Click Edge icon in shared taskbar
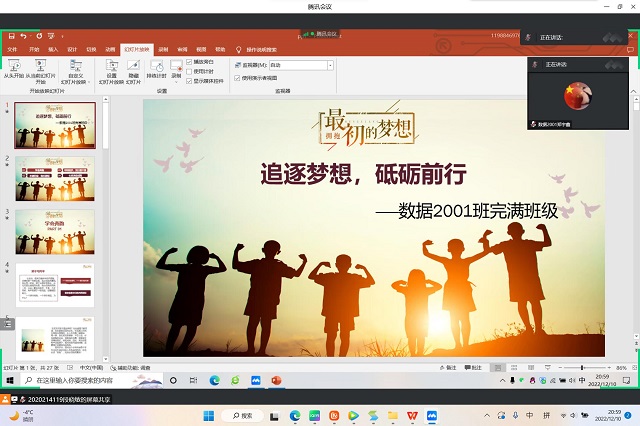The width and height of the screenshot is (640, 426). point(214,380)
